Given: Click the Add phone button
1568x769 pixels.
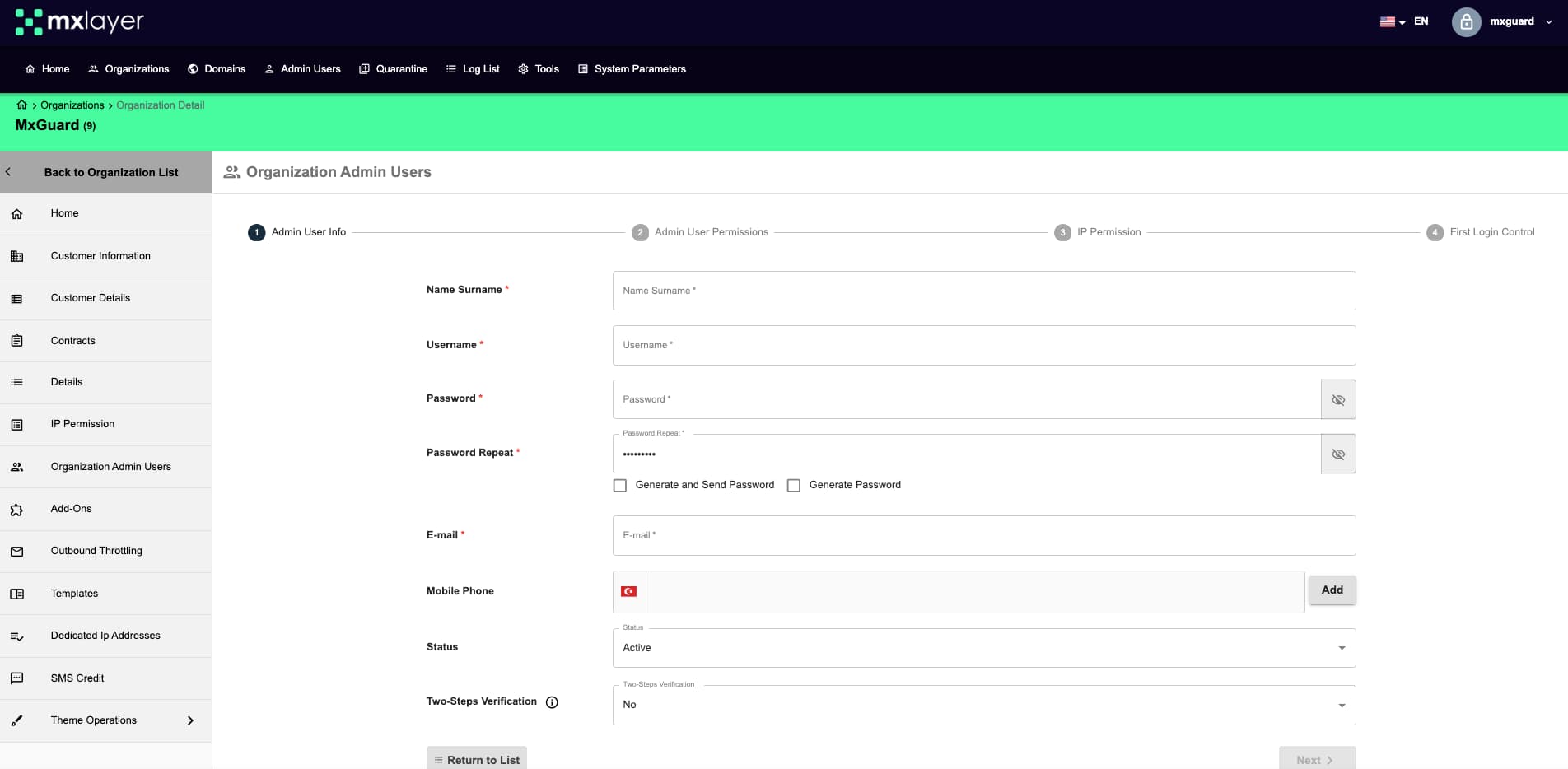Looking at the screenshot, I should pyautogui.click(x=1332, y=590).
